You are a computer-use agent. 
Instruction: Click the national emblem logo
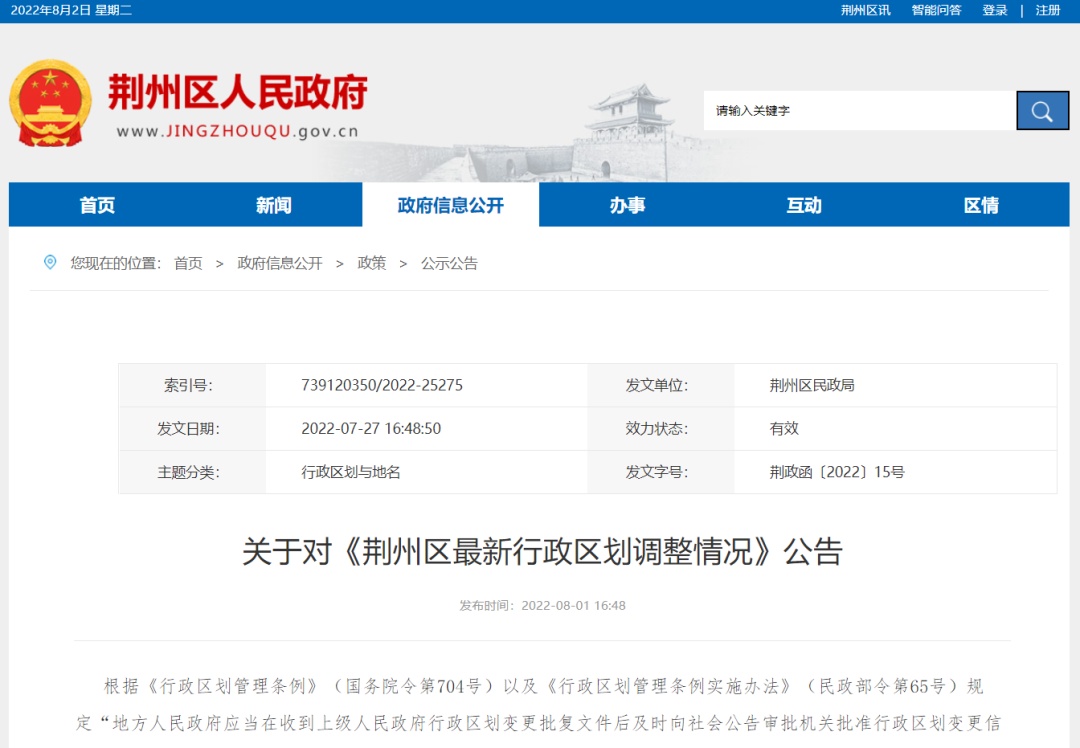pyautogui.click(x=50, y=104)
